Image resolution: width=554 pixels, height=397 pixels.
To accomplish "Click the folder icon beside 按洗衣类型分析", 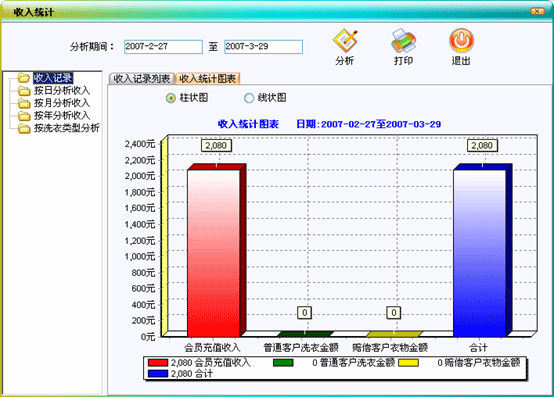I will tap(24, 128).
